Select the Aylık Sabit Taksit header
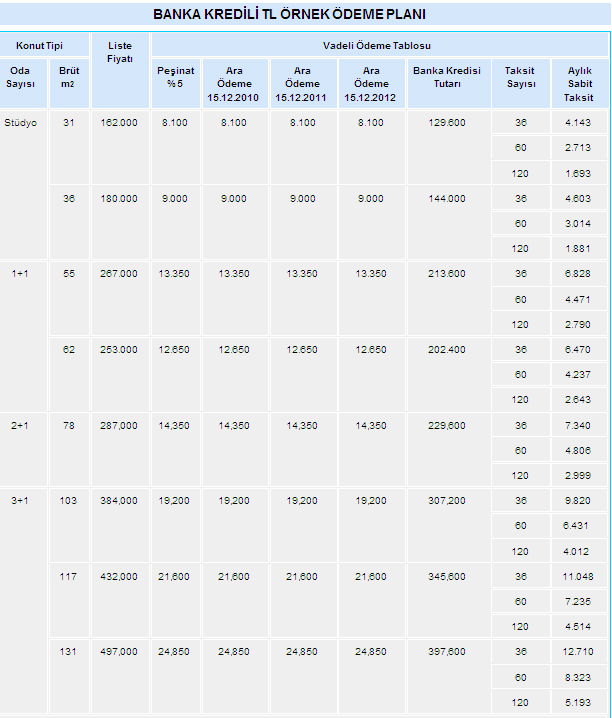The height and width of the screenshot is (718, 612). pos(580,84)
